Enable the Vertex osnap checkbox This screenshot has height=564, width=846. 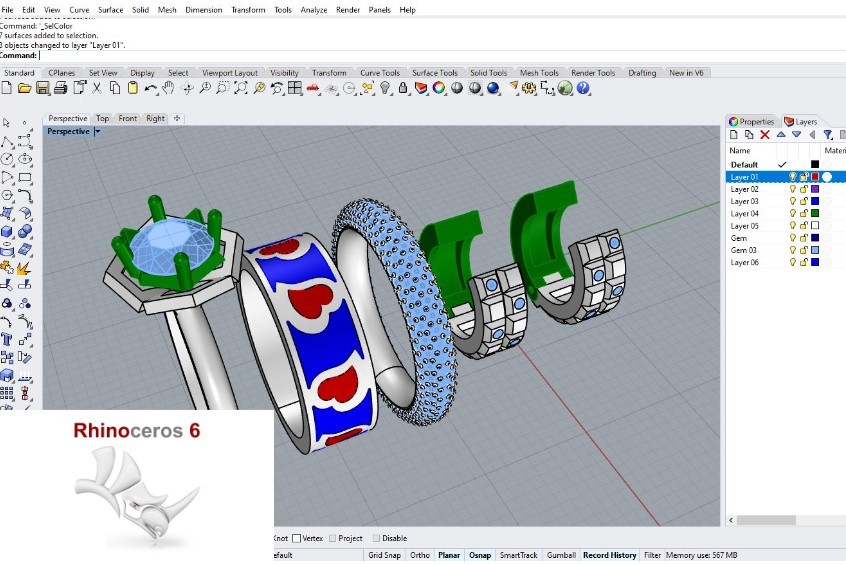tap(297, 538)
